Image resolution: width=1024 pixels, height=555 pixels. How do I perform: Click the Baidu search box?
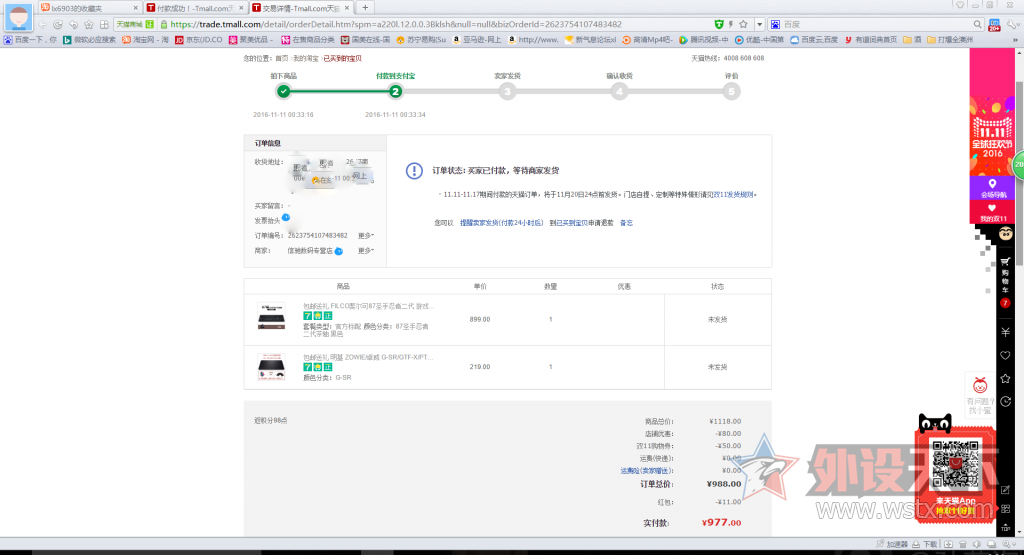tap(875, 24)
